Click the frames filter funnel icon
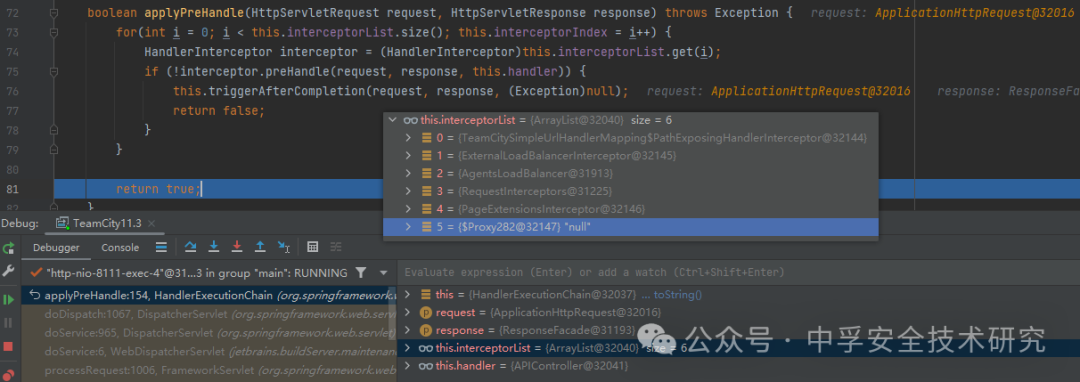 361,273
